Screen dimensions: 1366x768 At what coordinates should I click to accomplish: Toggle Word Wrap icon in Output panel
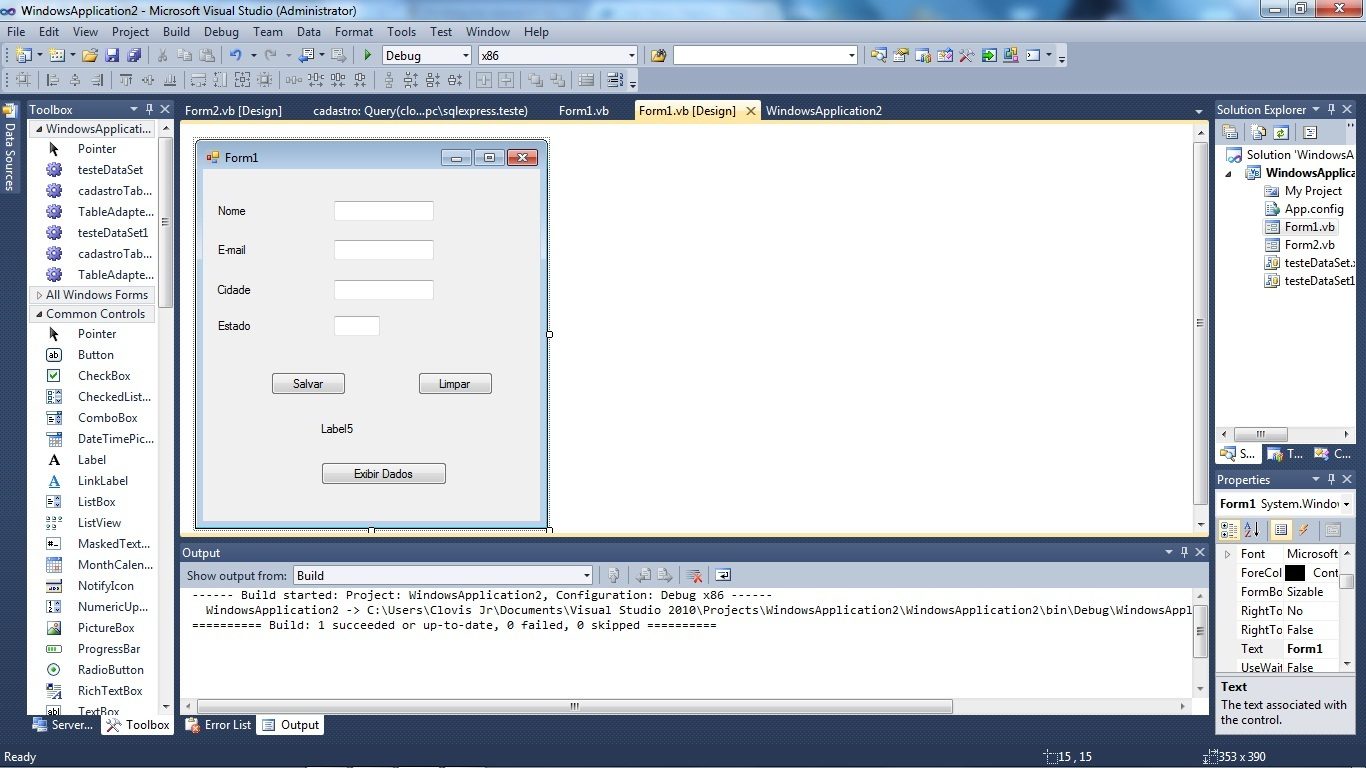click(x=723, y=575)
